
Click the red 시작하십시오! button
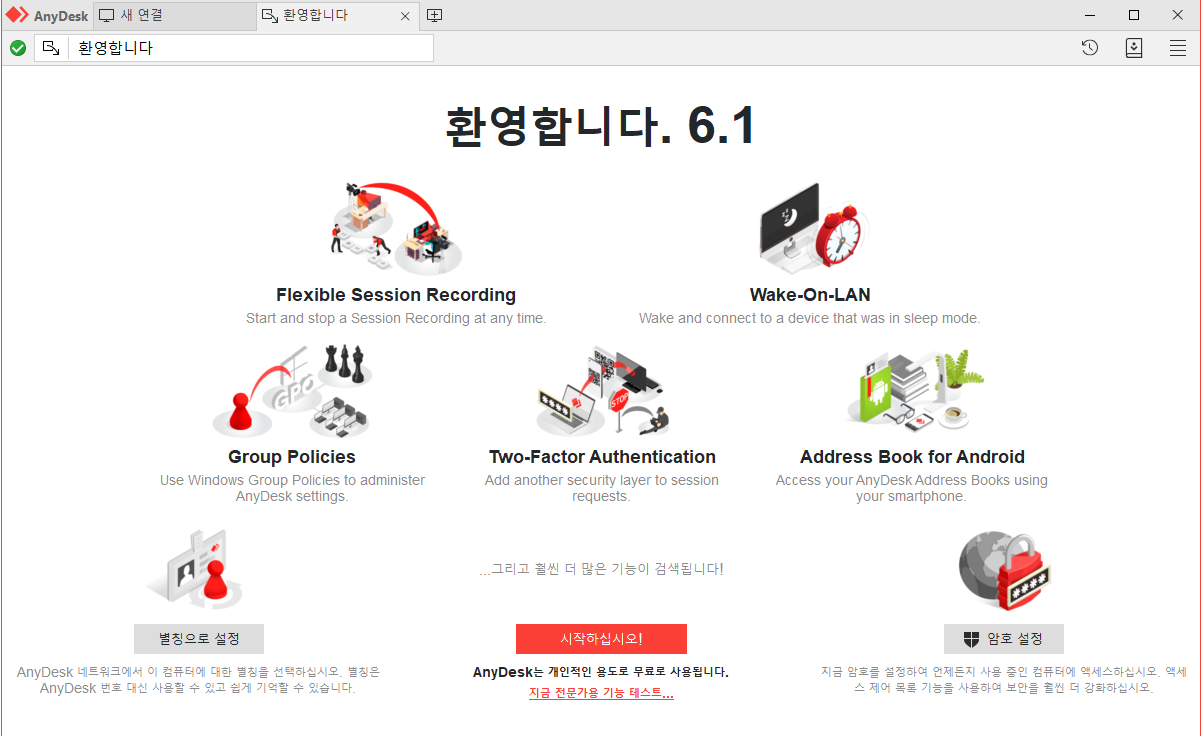coord(601,639)
